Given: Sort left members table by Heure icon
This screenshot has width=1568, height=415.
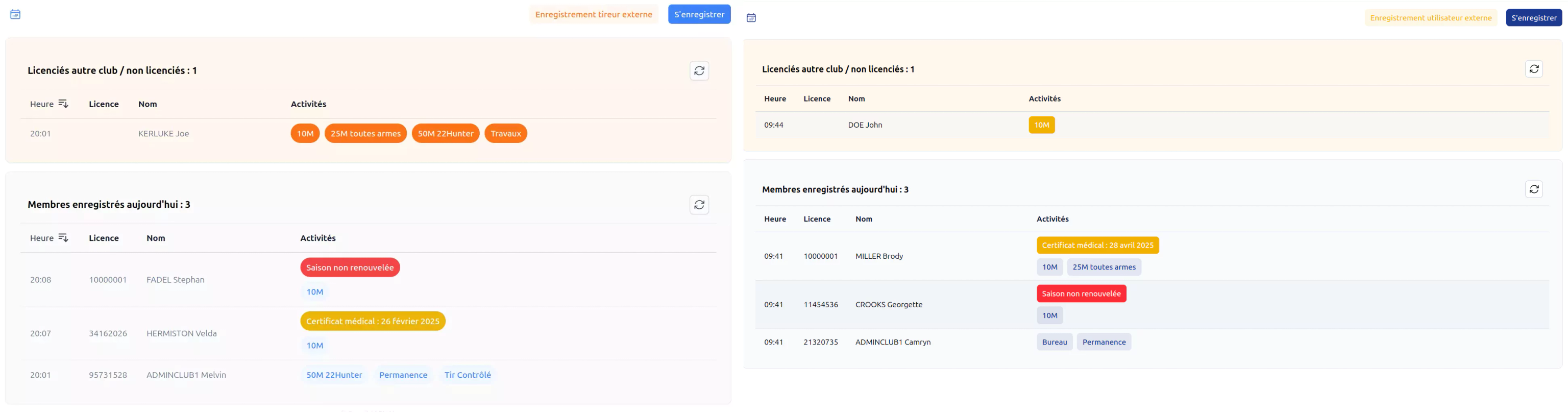Looking at the screenshot, I should point(63,238).
